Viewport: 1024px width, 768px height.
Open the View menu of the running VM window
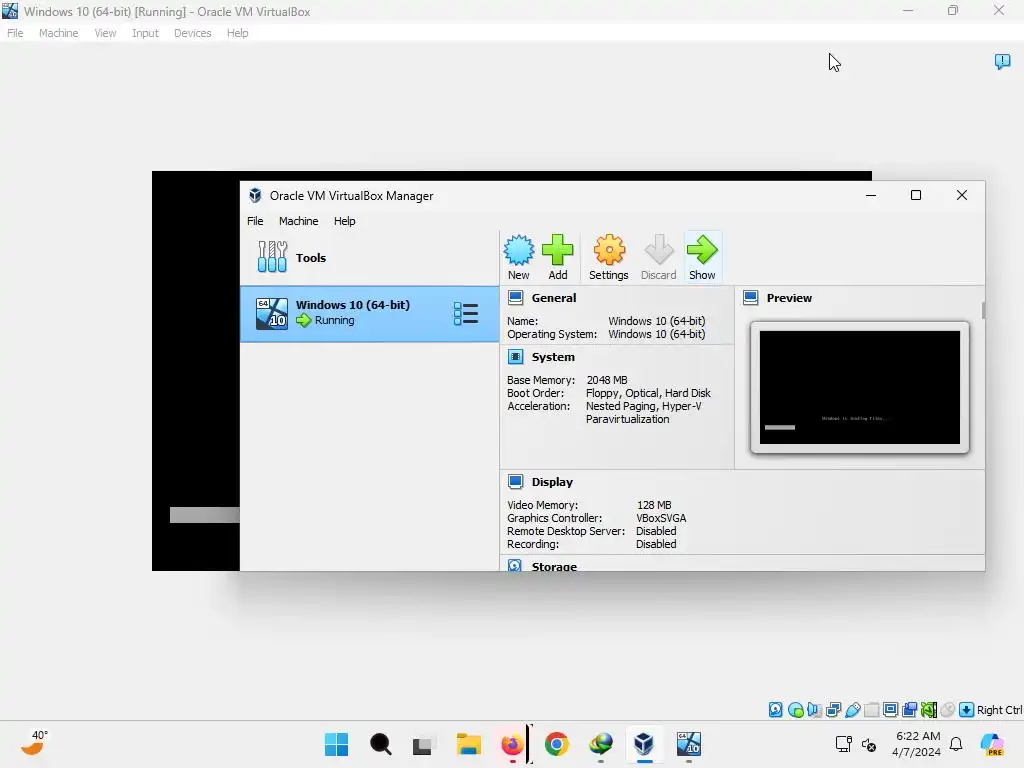(x=105, y=33)
